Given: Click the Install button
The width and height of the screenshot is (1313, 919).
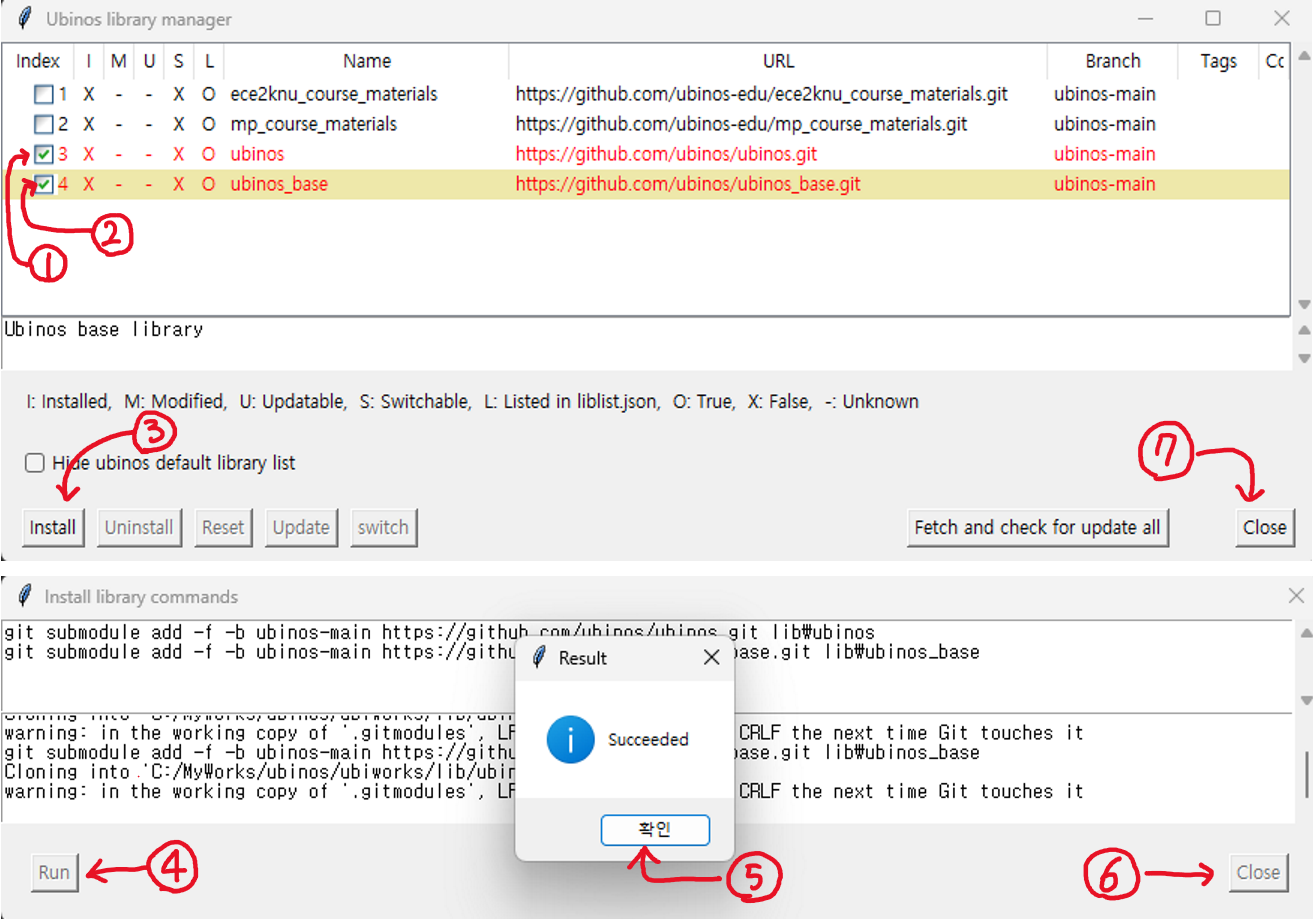Looking at the screenshot, I should (53, 527).
